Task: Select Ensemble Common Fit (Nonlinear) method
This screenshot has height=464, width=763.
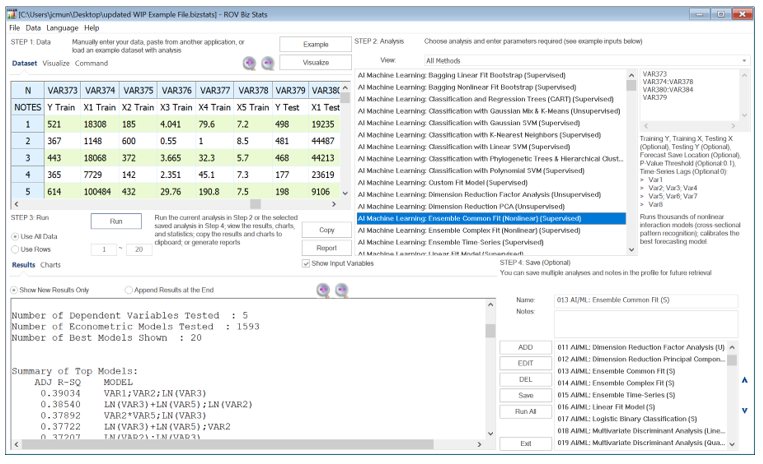Action: click(x=490, y=218)
